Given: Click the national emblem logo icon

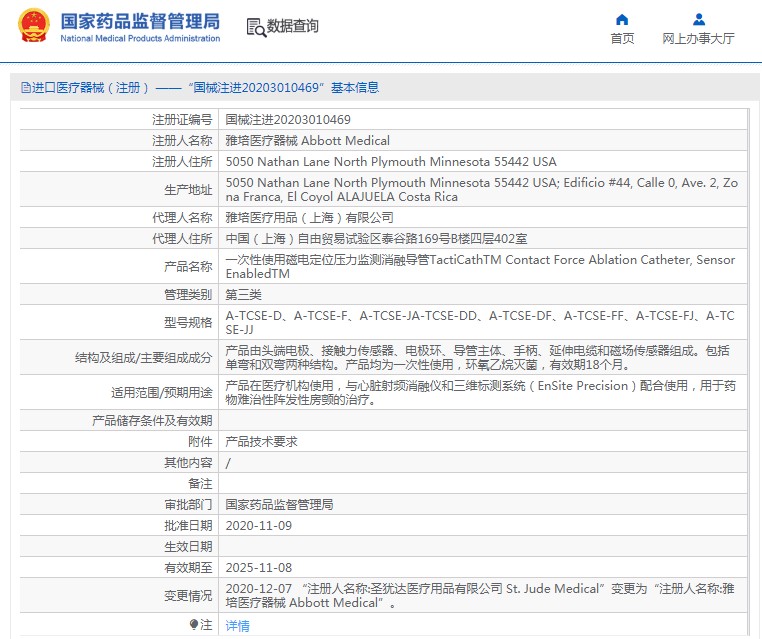Looking at the screenshot, I should [34, 26].
